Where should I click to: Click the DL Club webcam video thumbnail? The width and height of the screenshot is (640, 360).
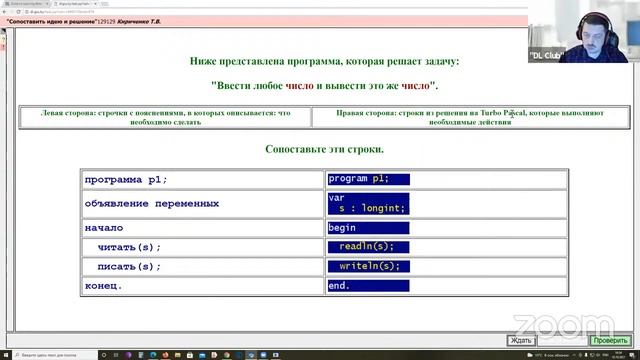coord(584,31)
